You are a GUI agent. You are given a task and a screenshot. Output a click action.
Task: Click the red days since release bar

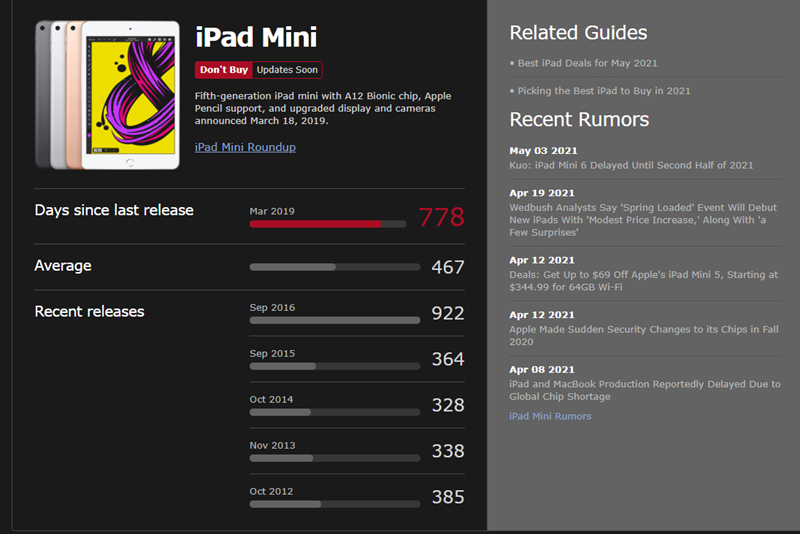[328, 224]
